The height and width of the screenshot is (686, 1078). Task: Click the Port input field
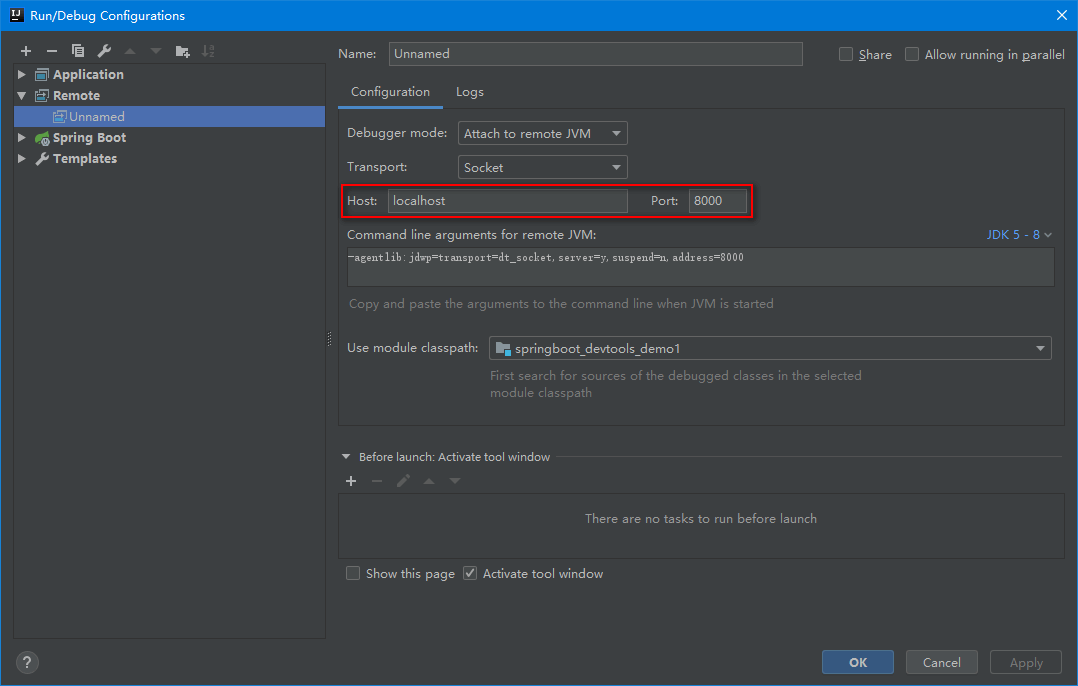tap(717, 201)
